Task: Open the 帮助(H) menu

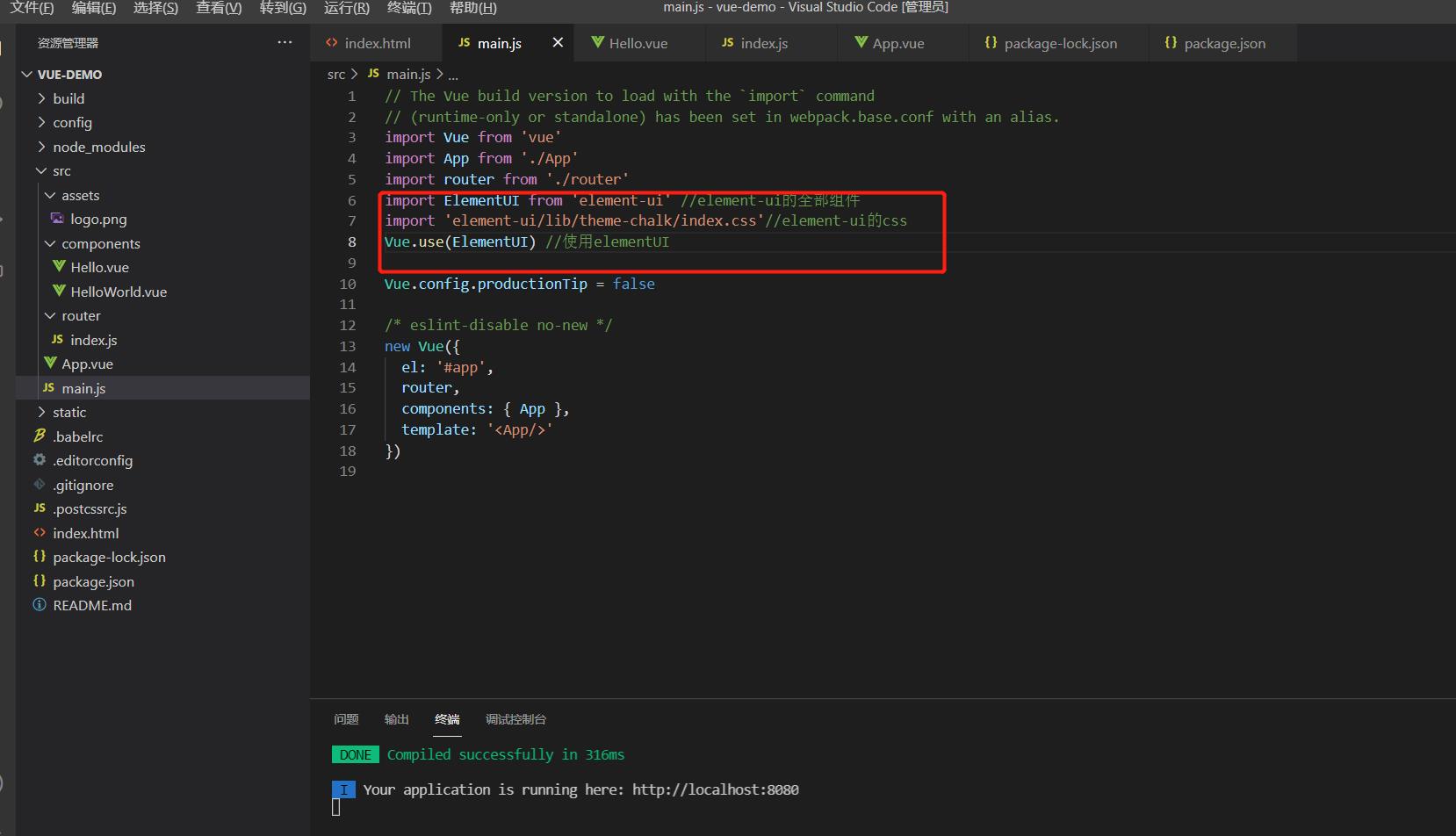Action: point(472,8)
